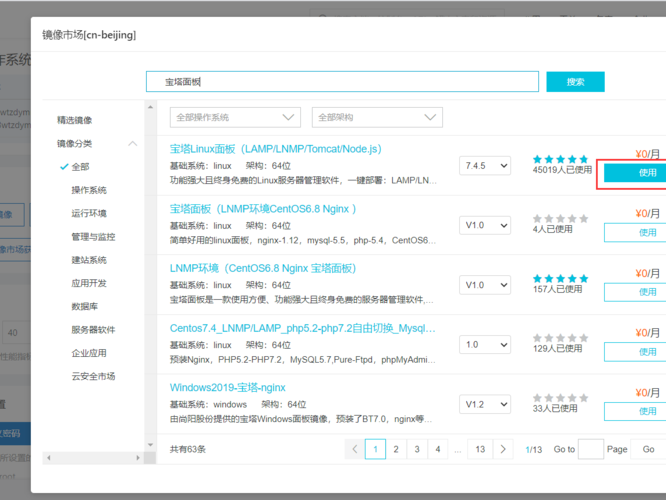Select 数据库 category
Image resolution: width=666 pixels, height=500 pixels.
tap(85, 306)
